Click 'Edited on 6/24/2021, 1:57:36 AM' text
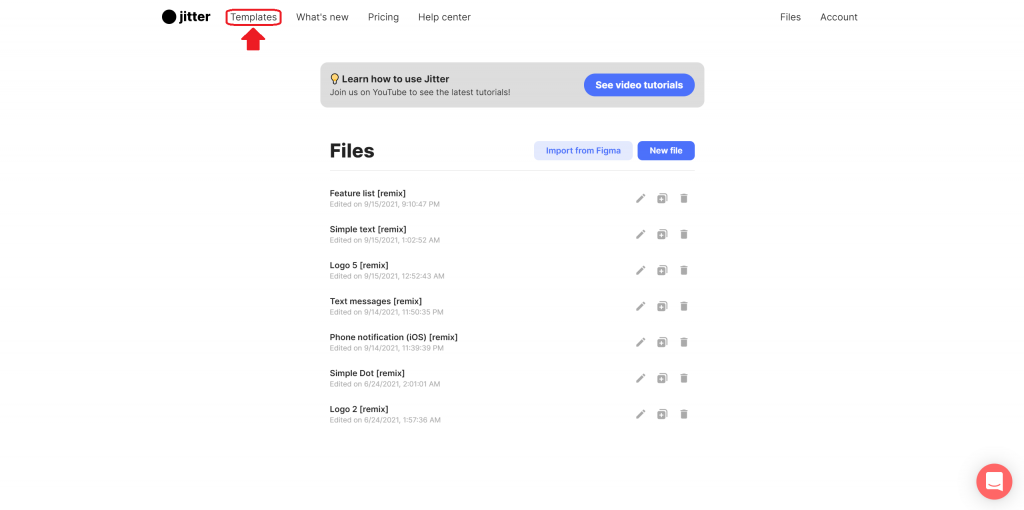 tap(385, 420)
